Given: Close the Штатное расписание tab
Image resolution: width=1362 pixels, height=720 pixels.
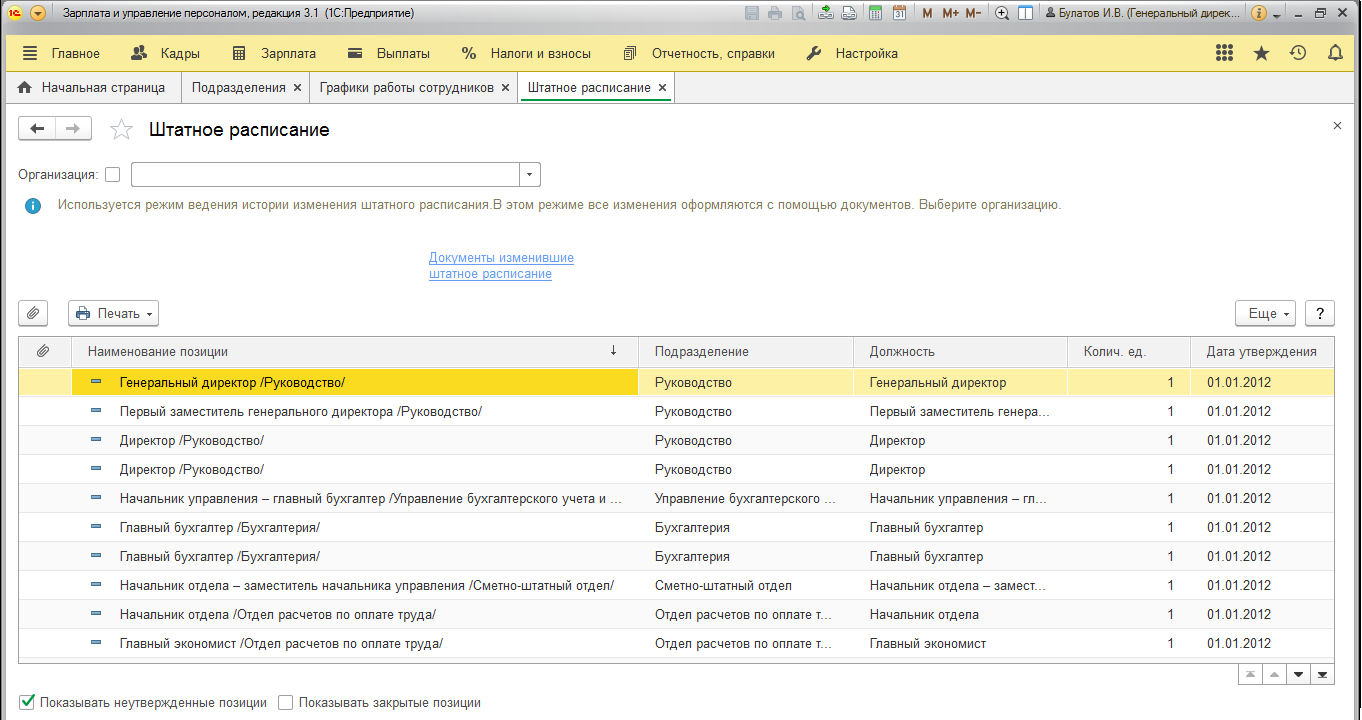Looking at the screenshot, I should tap(662, 88).
